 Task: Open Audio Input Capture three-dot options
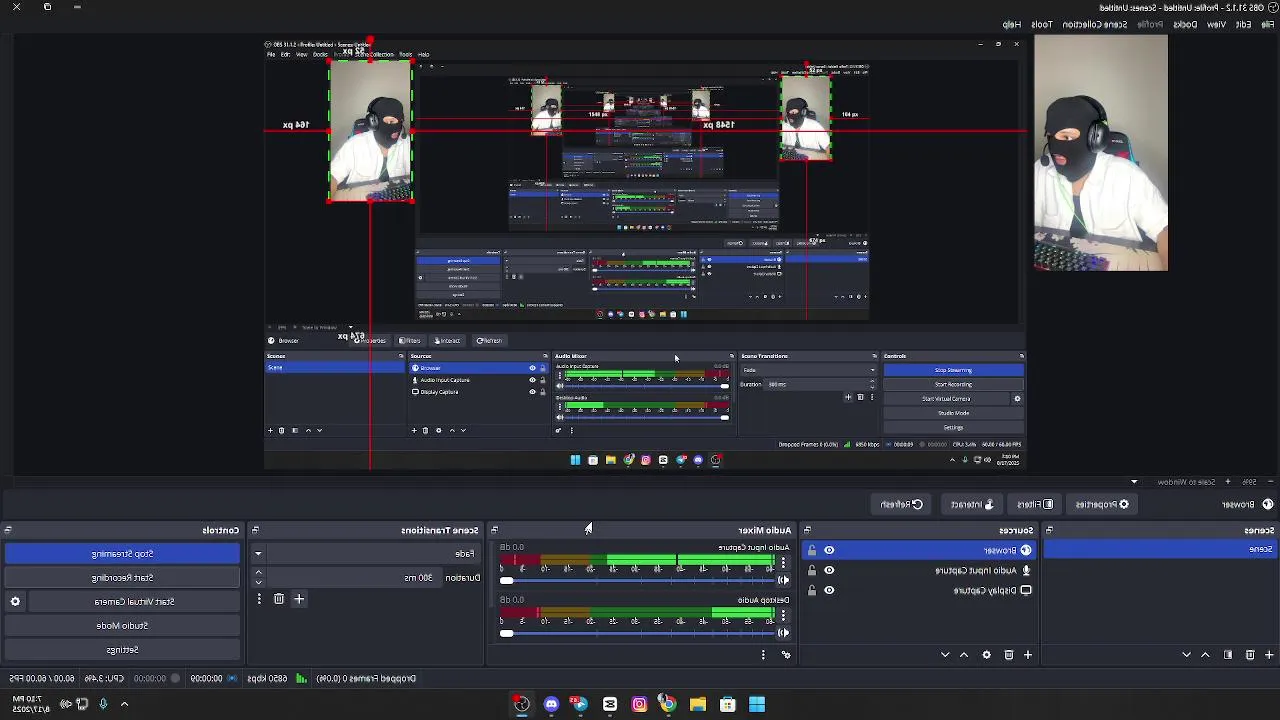[x=783, y=564]
